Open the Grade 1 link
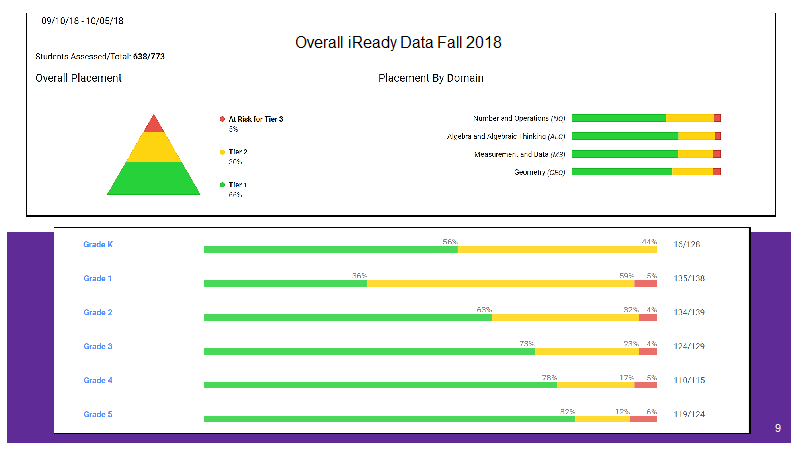This screenshot has height=450, width=800. pos(97,278)
